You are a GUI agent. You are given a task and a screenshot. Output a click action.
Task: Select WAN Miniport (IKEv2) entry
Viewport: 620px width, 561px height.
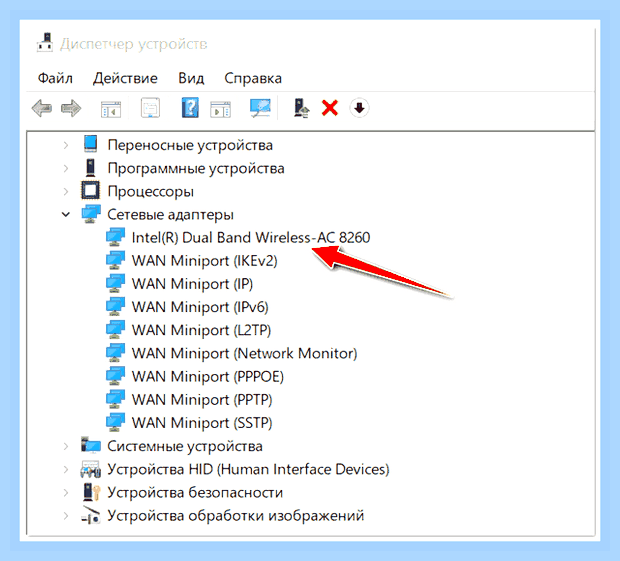point(204,261)
